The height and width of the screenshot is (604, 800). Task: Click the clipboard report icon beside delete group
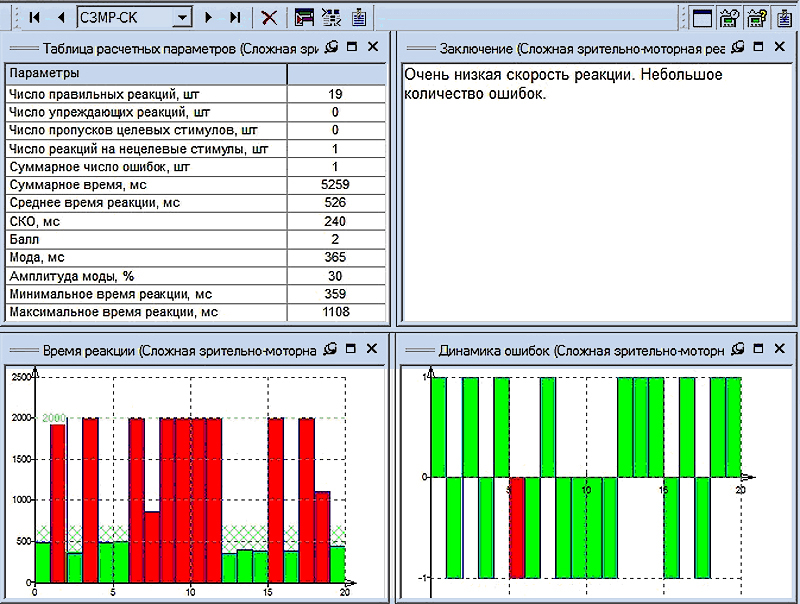359,17
